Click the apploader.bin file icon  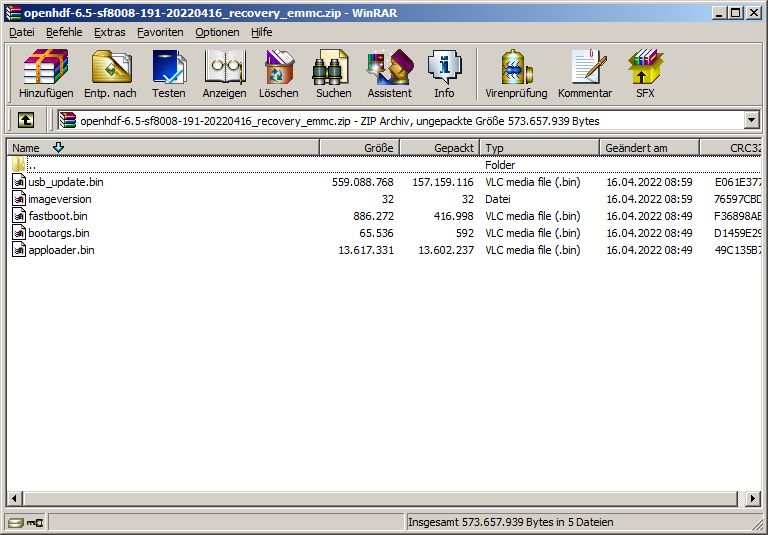19,250
